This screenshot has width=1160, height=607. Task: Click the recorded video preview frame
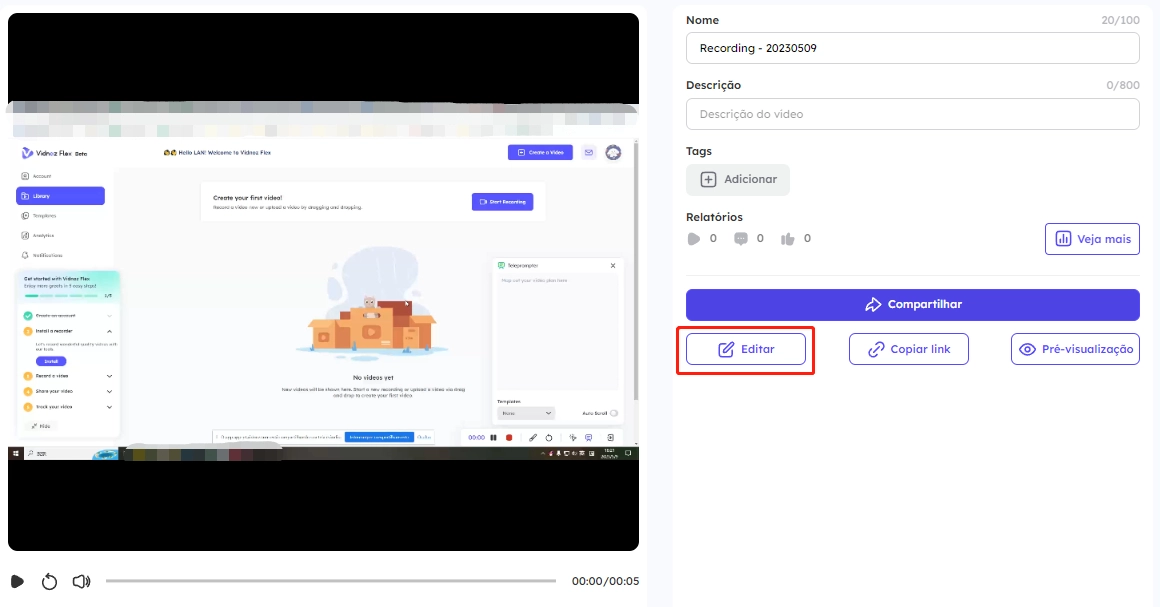click(x=323, y=281)
